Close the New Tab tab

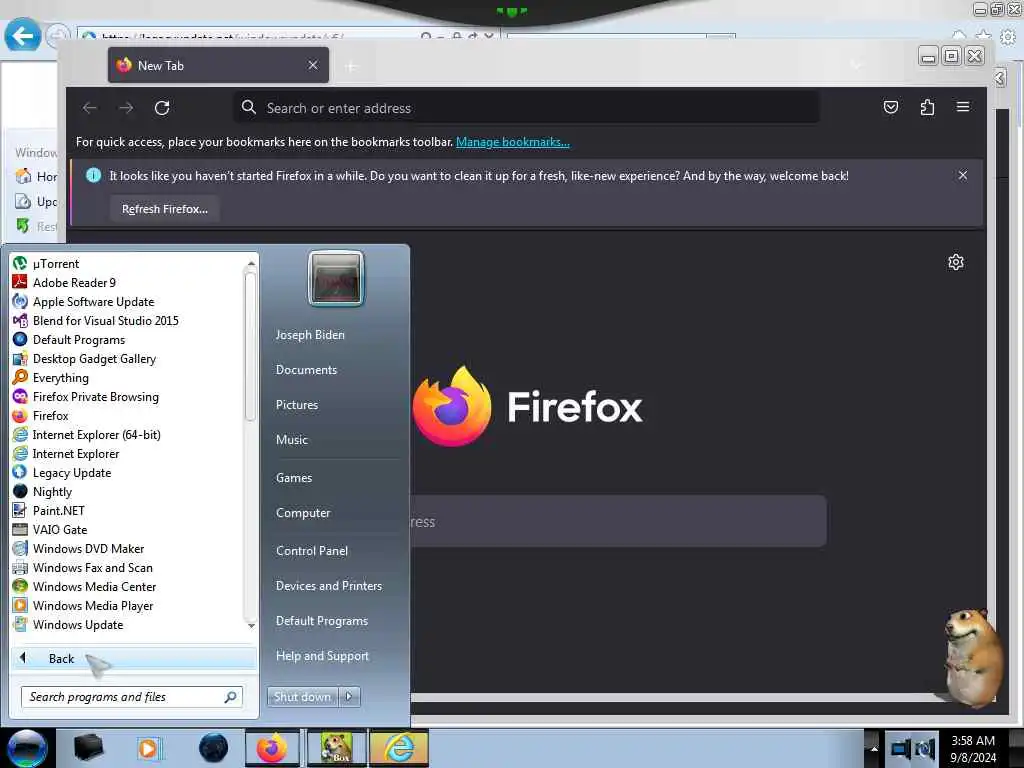pyautogui.click(x=313, y=65)
